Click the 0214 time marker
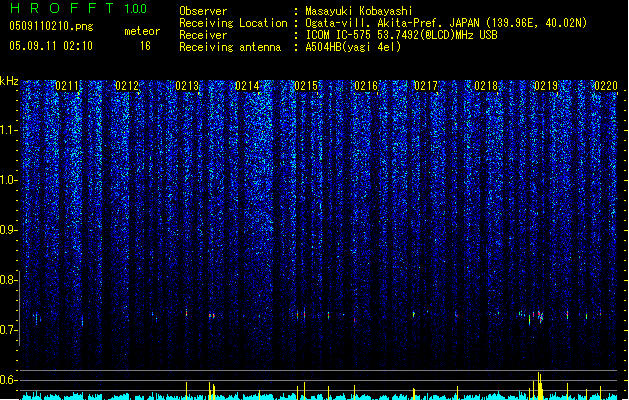This screenshot has height=400, width=629. click(x=247, y=86)
